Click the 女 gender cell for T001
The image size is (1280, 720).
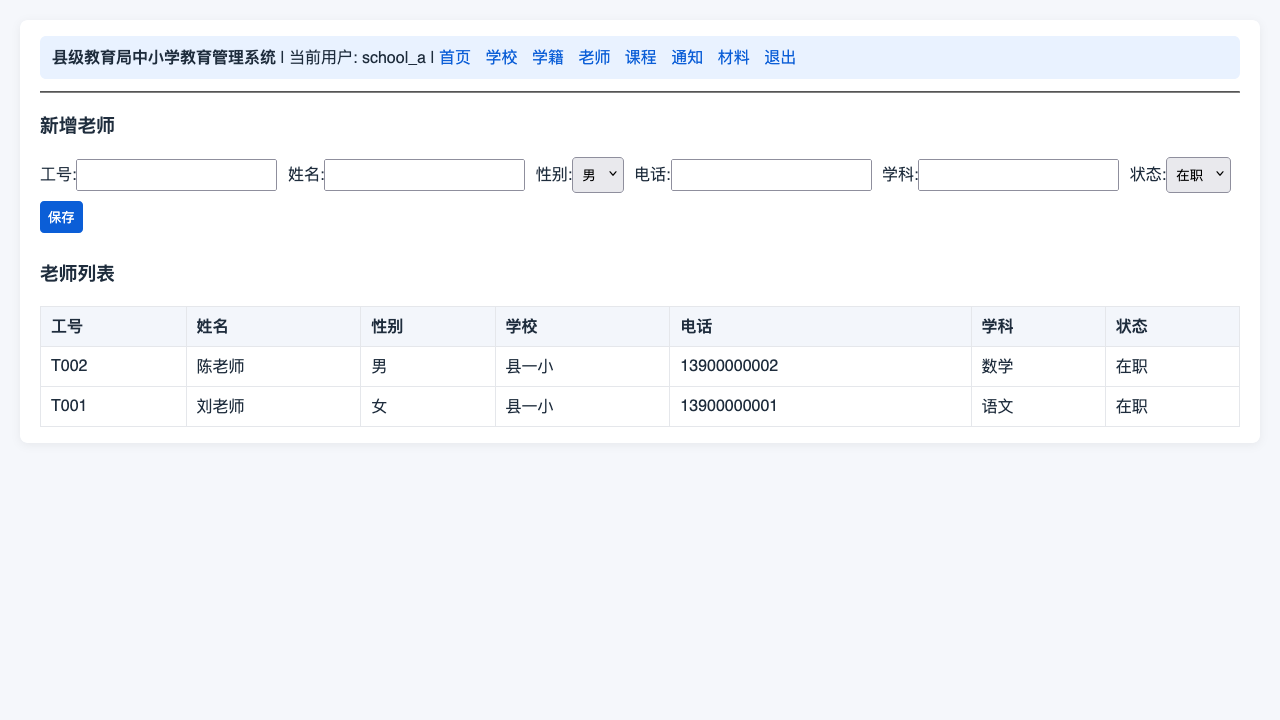pos(428,406)
